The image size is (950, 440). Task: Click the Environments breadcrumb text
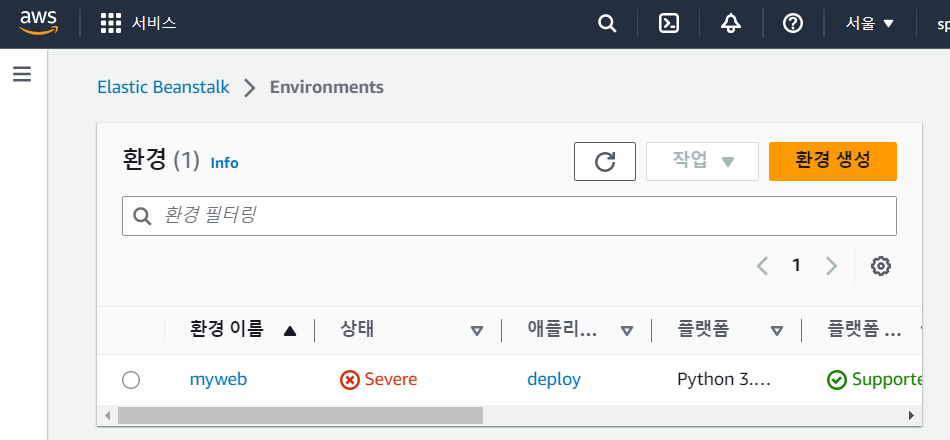[327, 87]
